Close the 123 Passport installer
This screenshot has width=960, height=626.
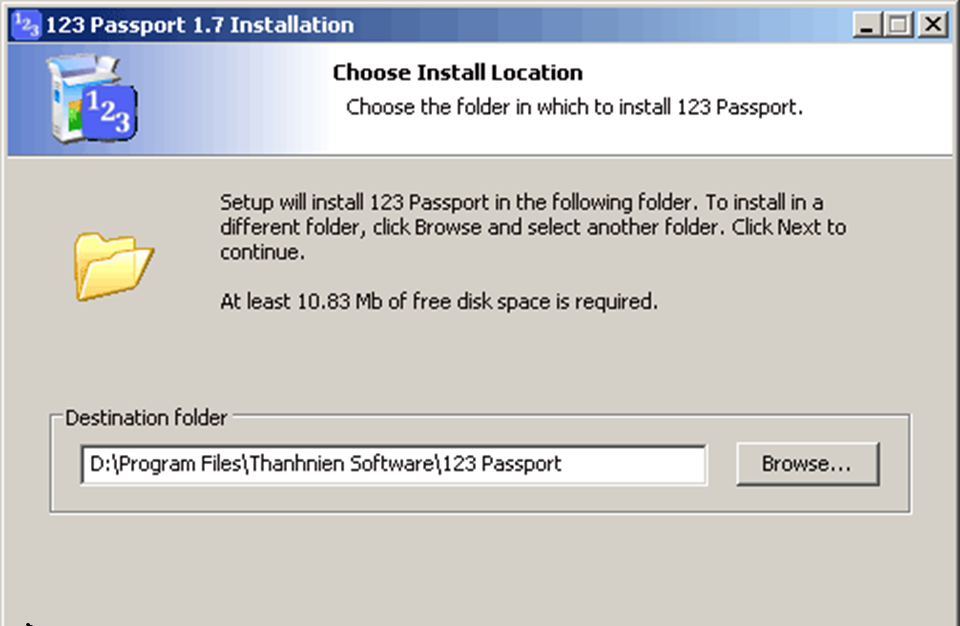[933, 25]
